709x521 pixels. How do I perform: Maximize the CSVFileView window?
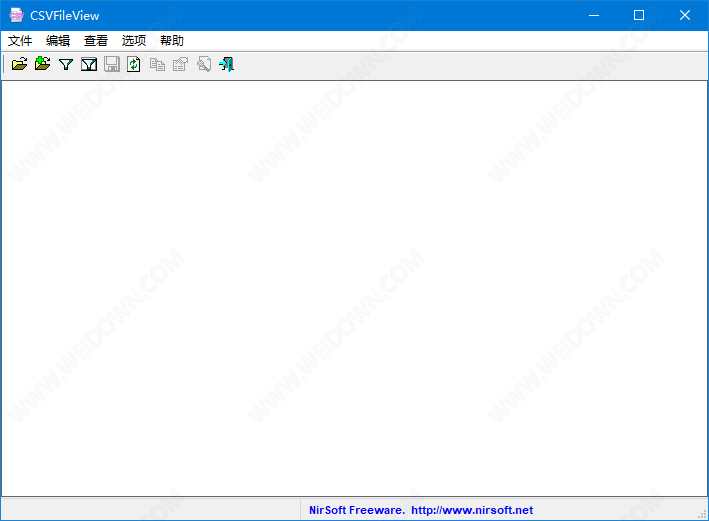click(639, 15)
